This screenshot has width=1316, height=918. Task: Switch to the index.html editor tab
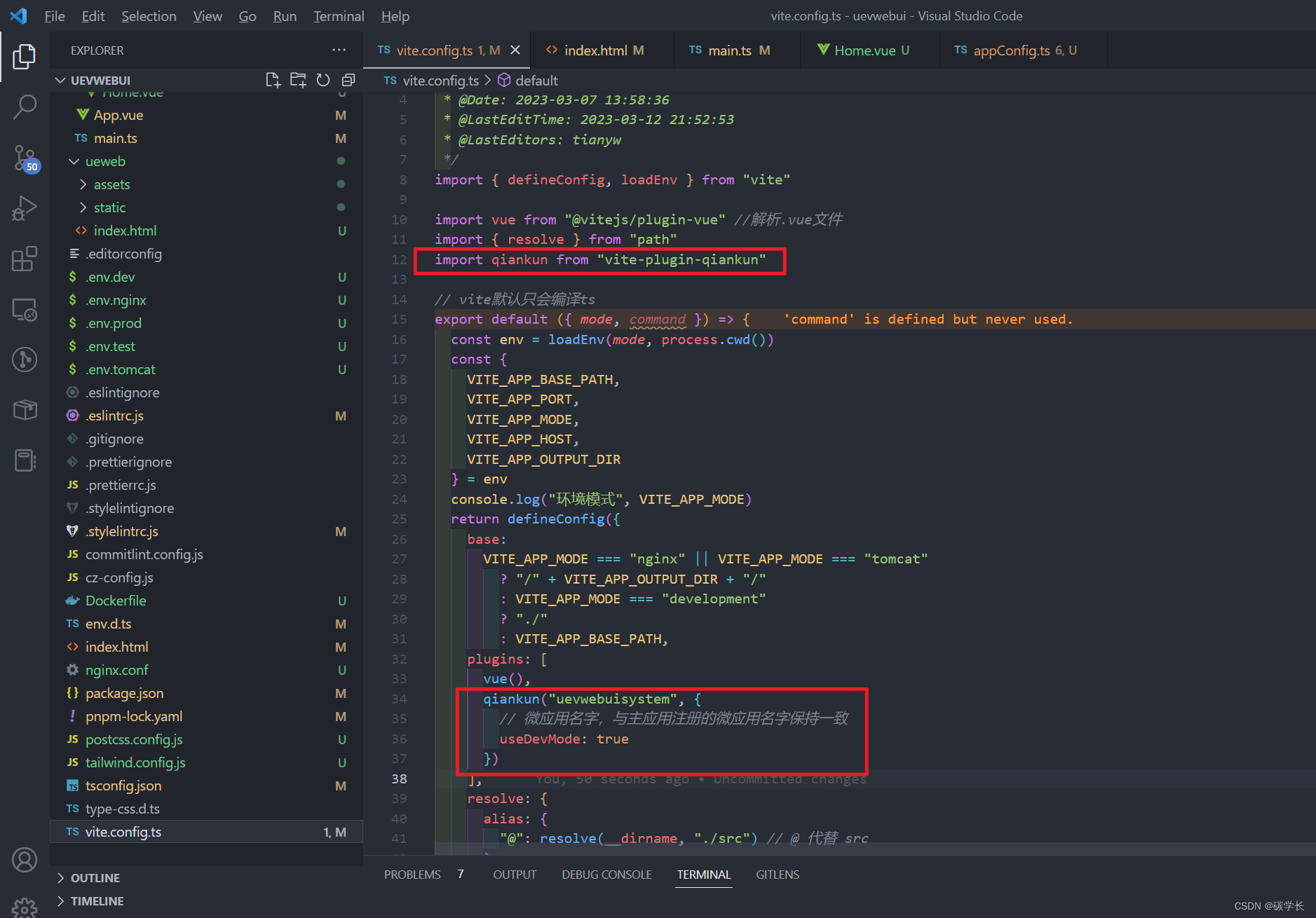click(x=602, y=50)
